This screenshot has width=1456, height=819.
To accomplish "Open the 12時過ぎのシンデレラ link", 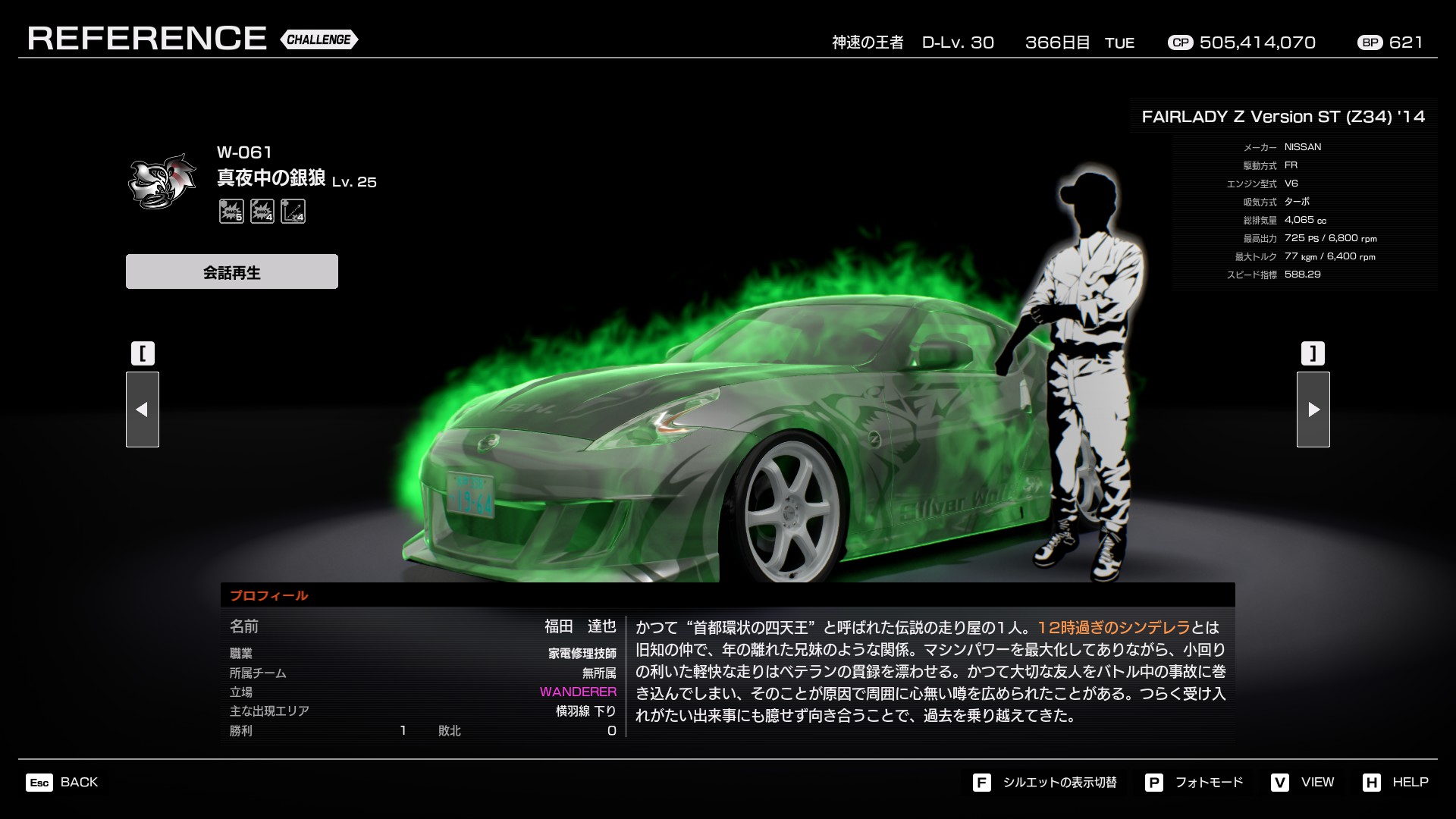I will [x=1113, y=627].
